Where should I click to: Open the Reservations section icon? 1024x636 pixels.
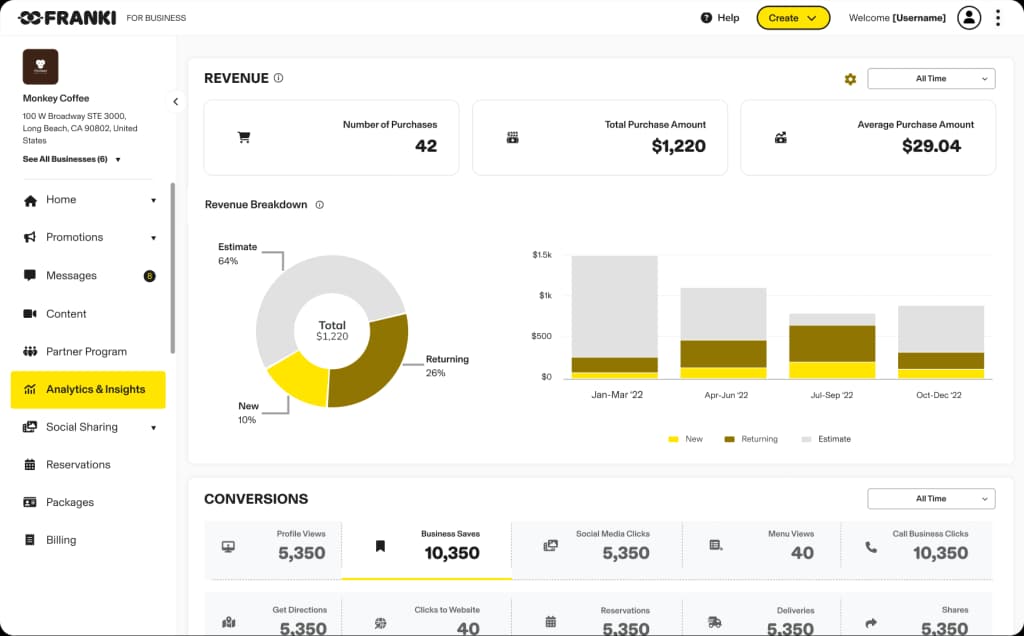pos(30,465)
